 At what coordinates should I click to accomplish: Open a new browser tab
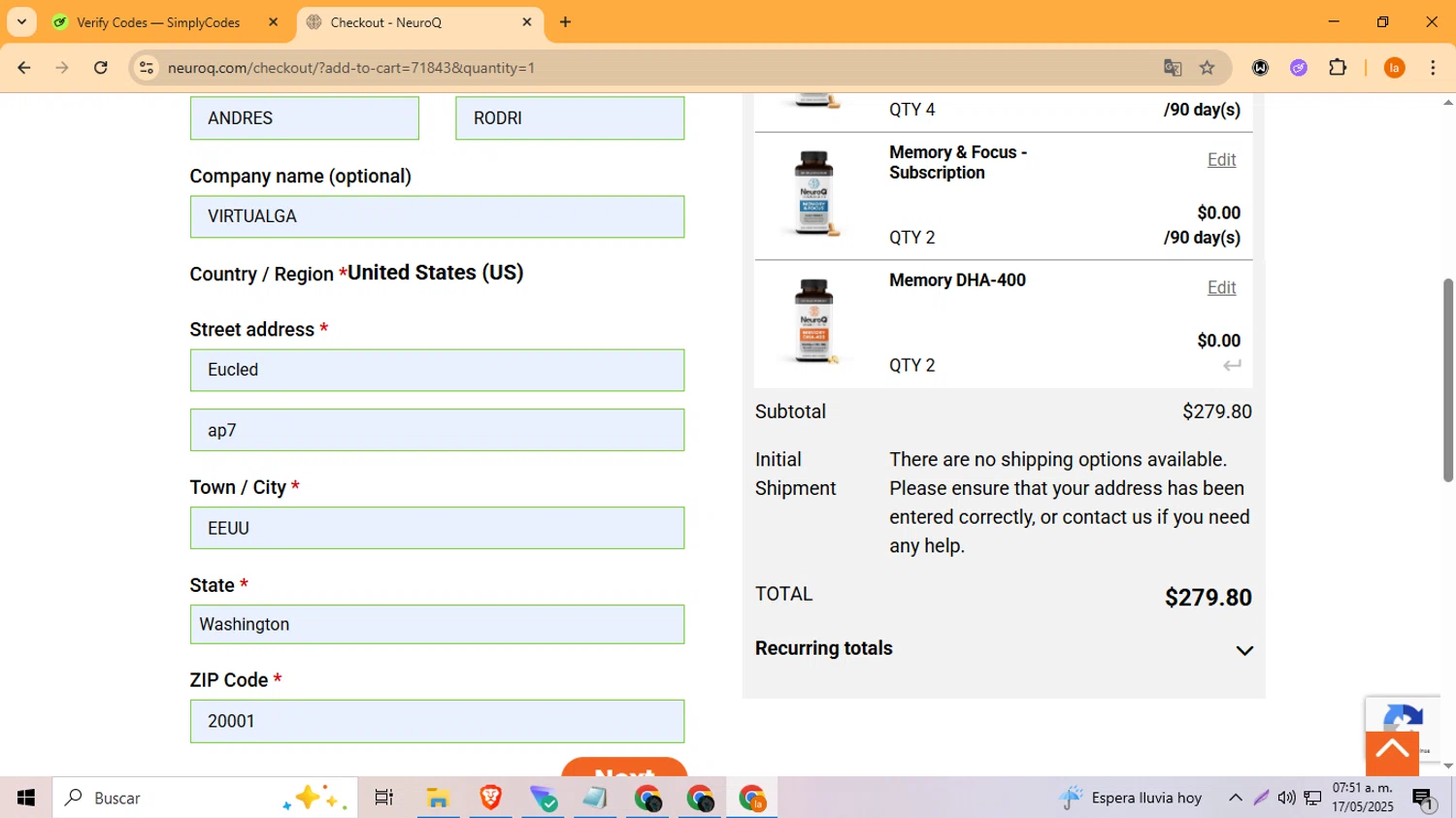click(x=565, y=22)
